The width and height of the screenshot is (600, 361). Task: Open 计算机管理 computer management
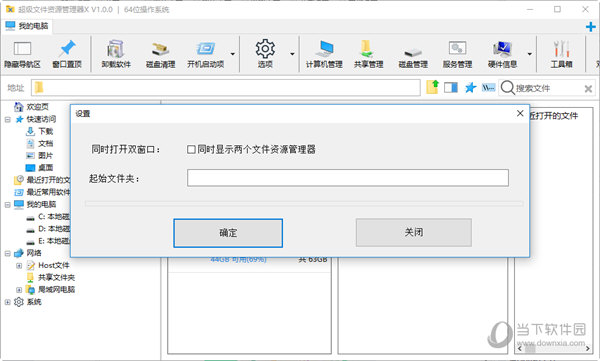point(324,55)
